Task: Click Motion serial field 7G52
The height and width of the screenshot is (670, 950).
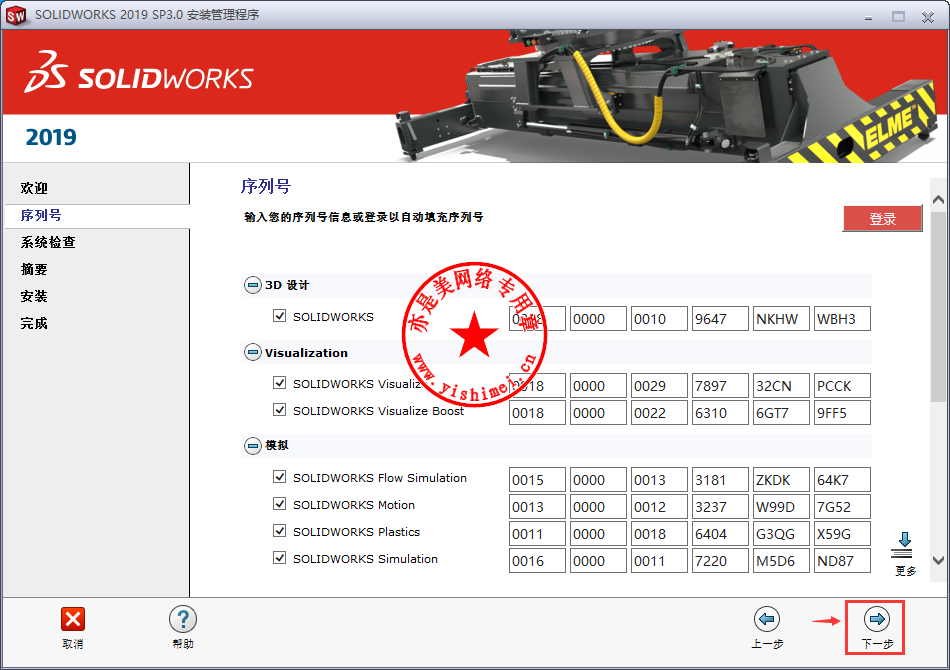Action: pyautogui.click(x=842, y=506)
